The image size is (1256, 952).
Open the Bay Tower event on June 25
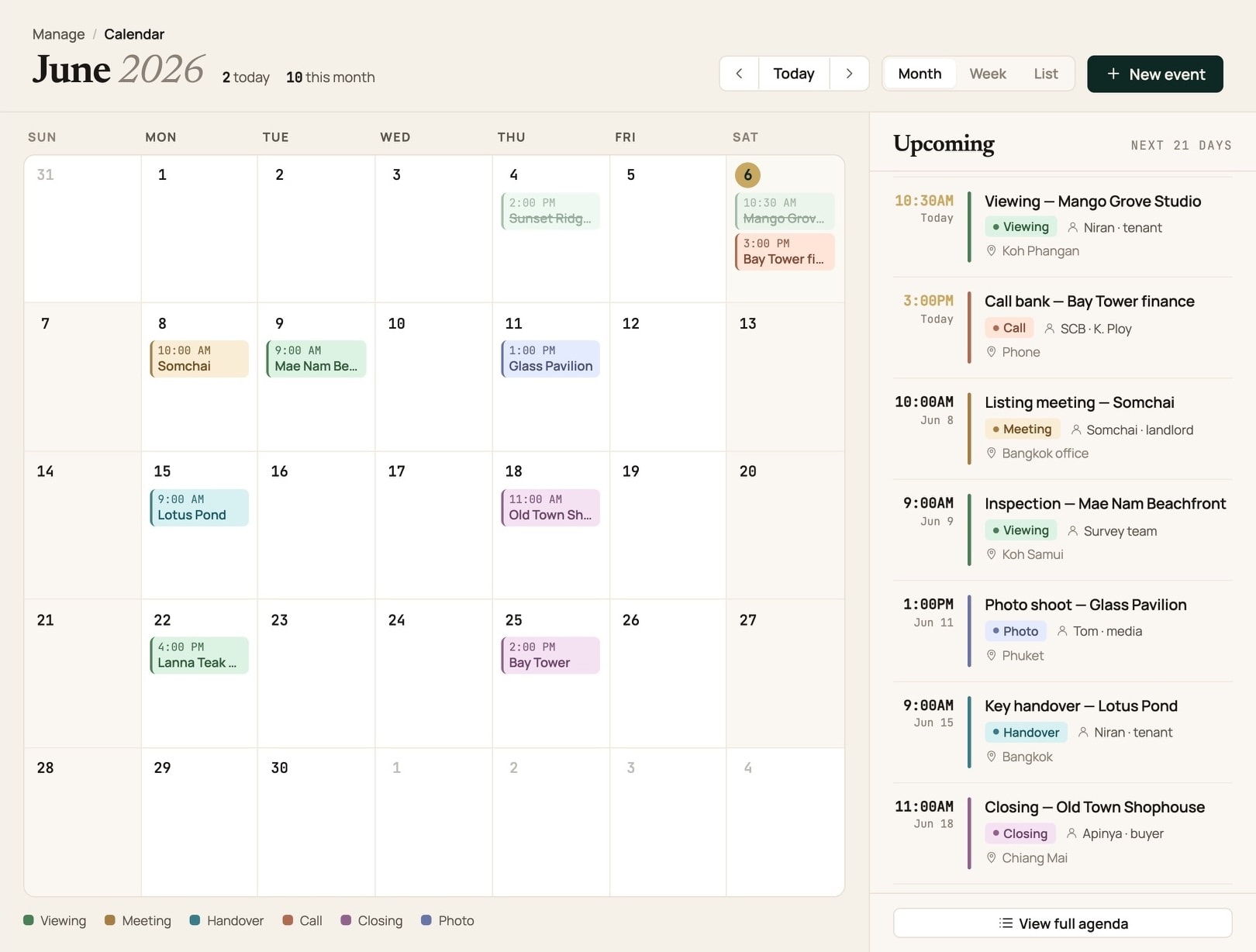pyautogui.click(x=550, y=655)
